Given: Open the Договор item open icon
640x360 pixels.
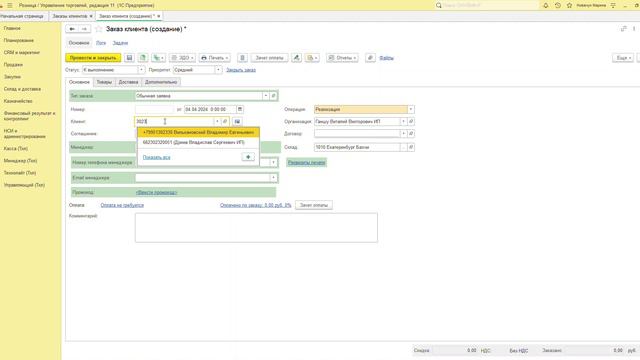Looking at the screenshot, I should point(411,133).
